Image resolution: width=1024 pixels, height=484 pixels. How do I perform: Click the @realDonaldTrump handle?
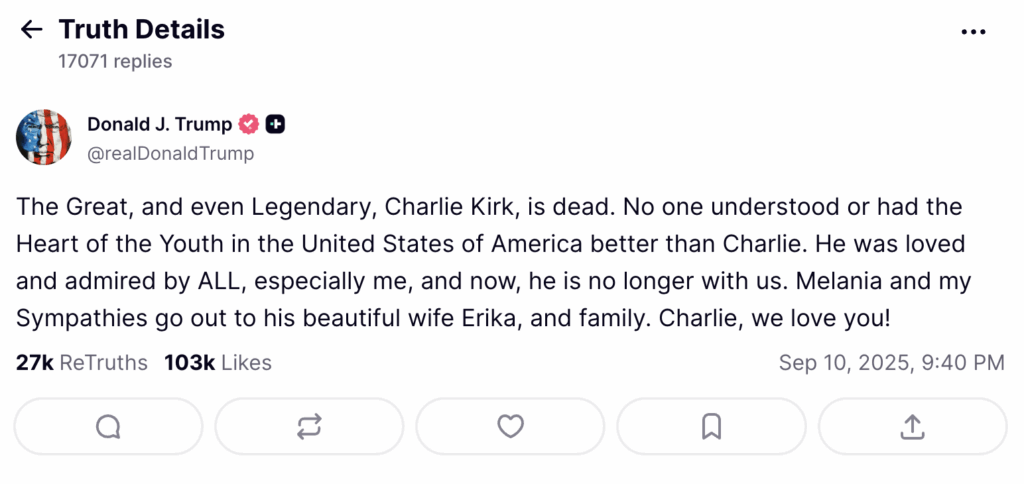pos(171,153)
